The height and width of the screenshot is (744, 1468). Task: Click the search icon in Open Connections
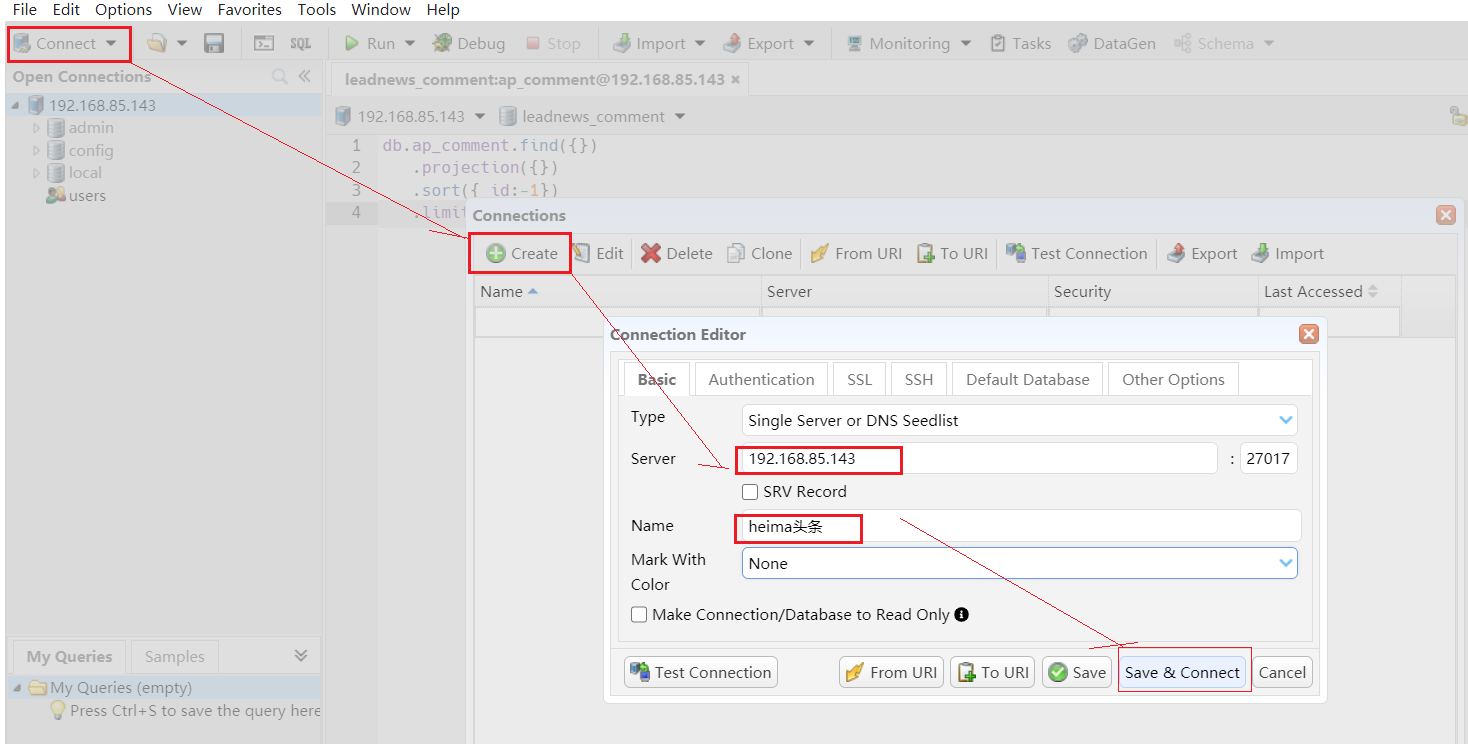click(x=280, y=77)
